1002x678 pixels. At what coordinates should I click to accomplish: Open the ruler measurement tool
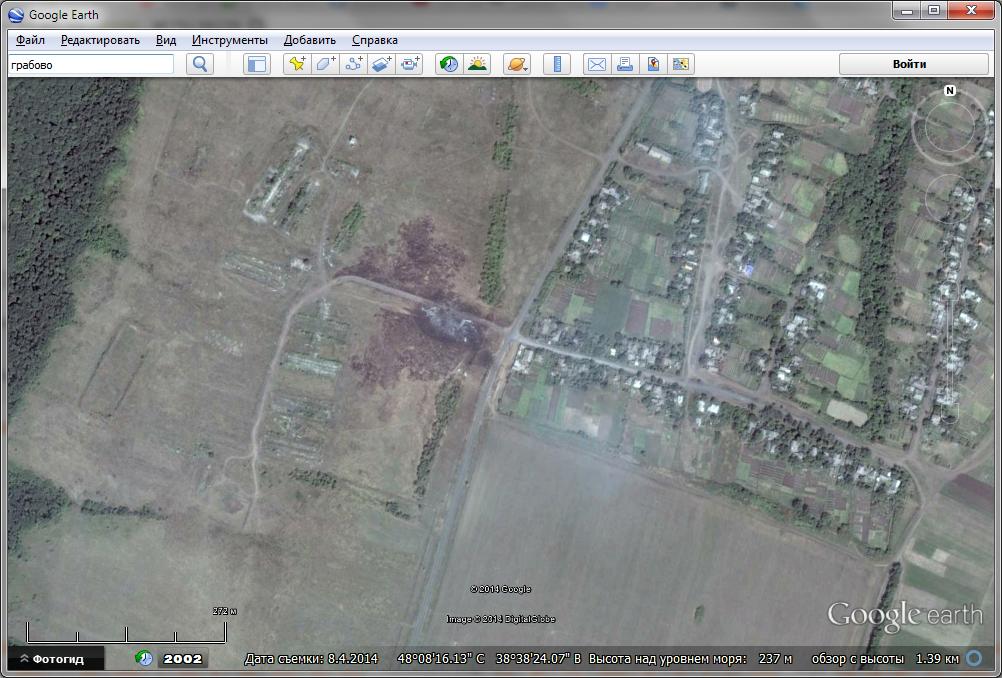point(557,64)
